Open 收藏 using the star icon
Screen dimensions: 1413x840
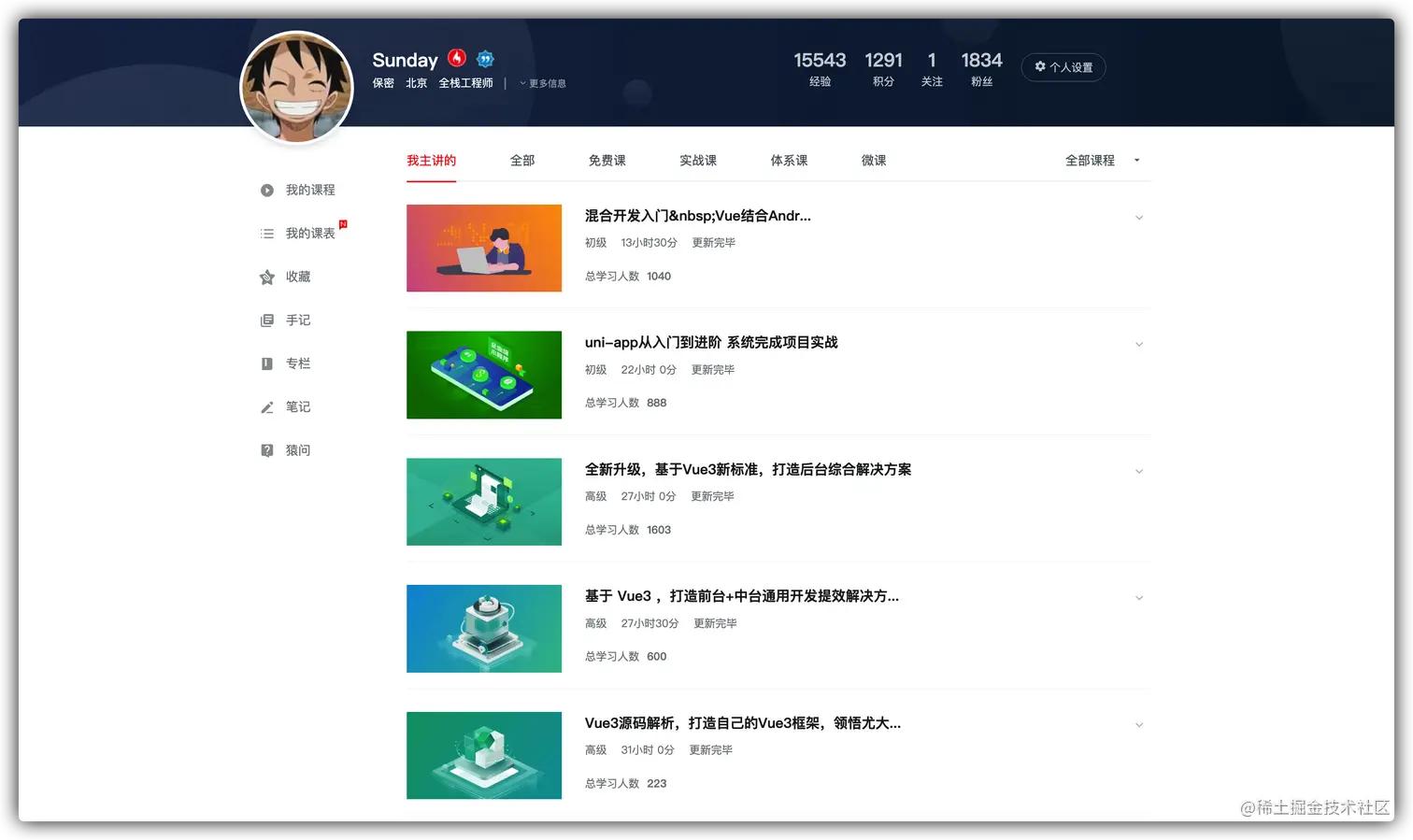[267, 277]
